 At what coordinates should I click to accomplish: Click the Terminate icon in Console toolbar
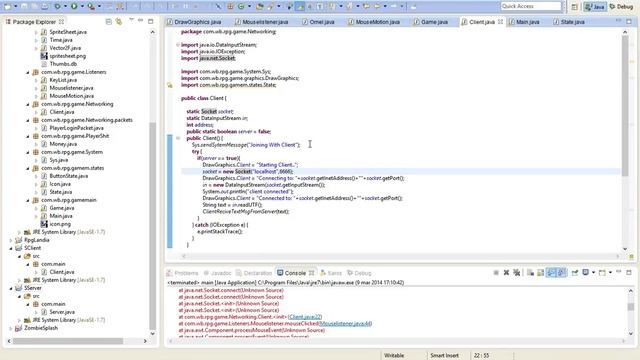tap(496, 272)
